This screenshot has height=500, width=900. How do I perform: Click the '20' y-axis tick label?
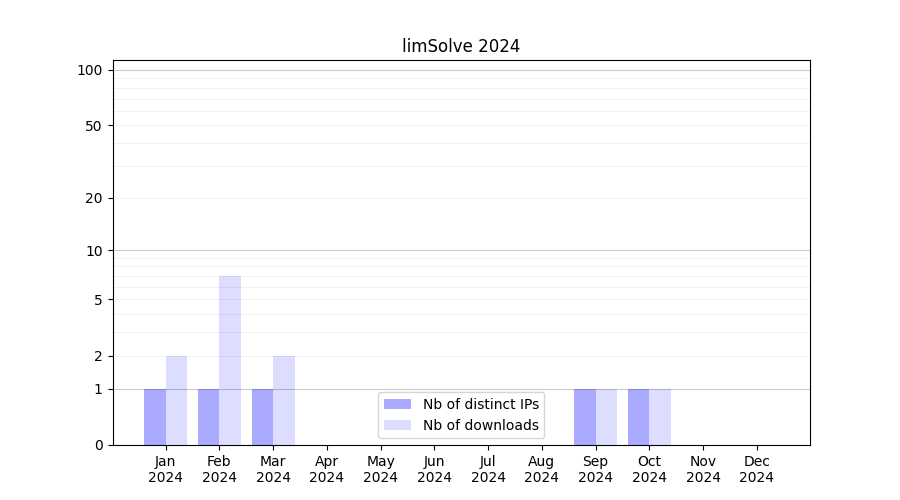[94, 198]
